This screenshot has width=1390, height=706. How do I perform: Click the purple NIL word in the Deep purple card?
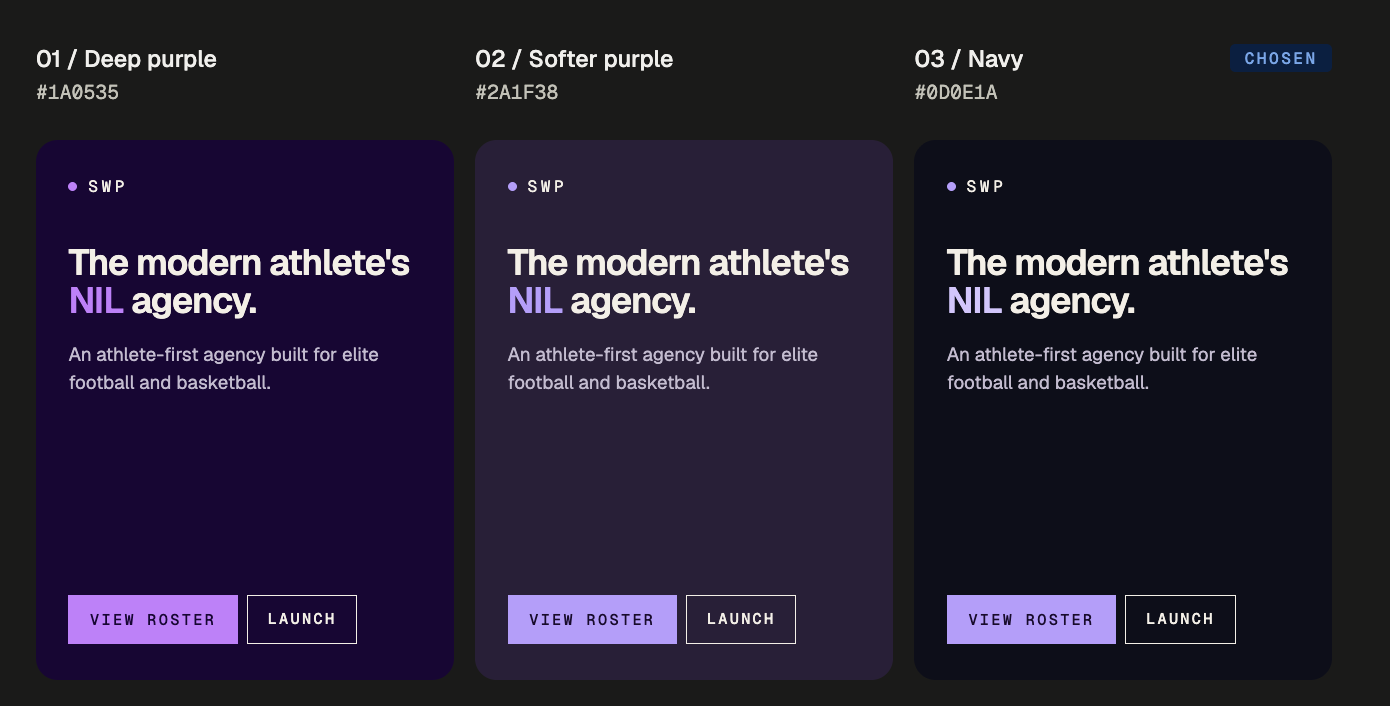click(x=96, y=301)
